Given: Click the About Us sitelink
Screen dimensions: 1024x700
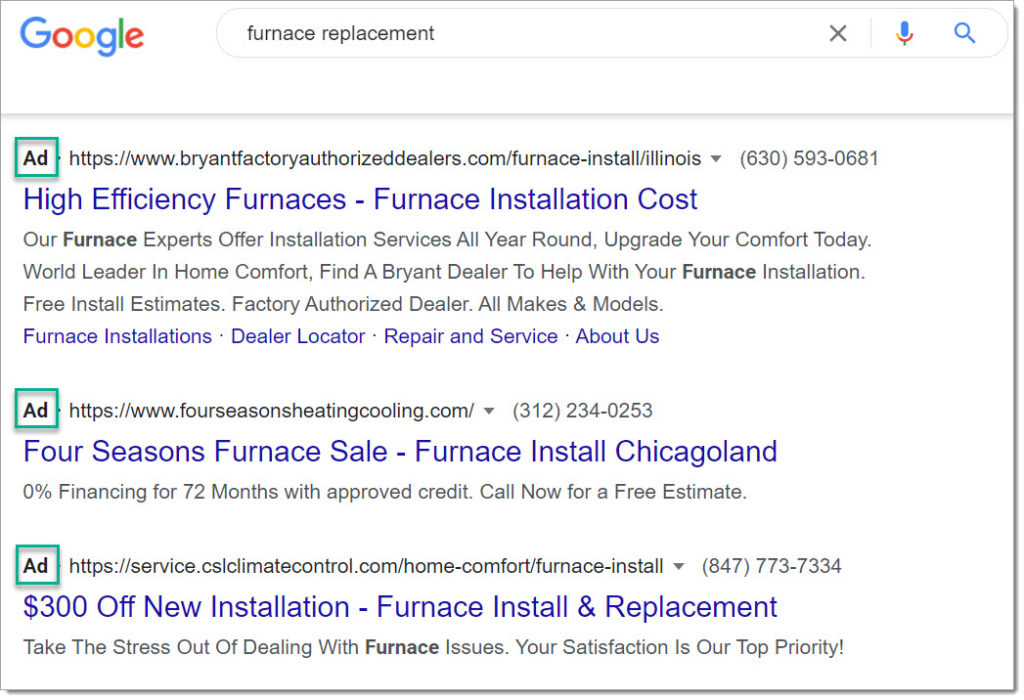Looking at the screenshot, I should click(617, 336).
